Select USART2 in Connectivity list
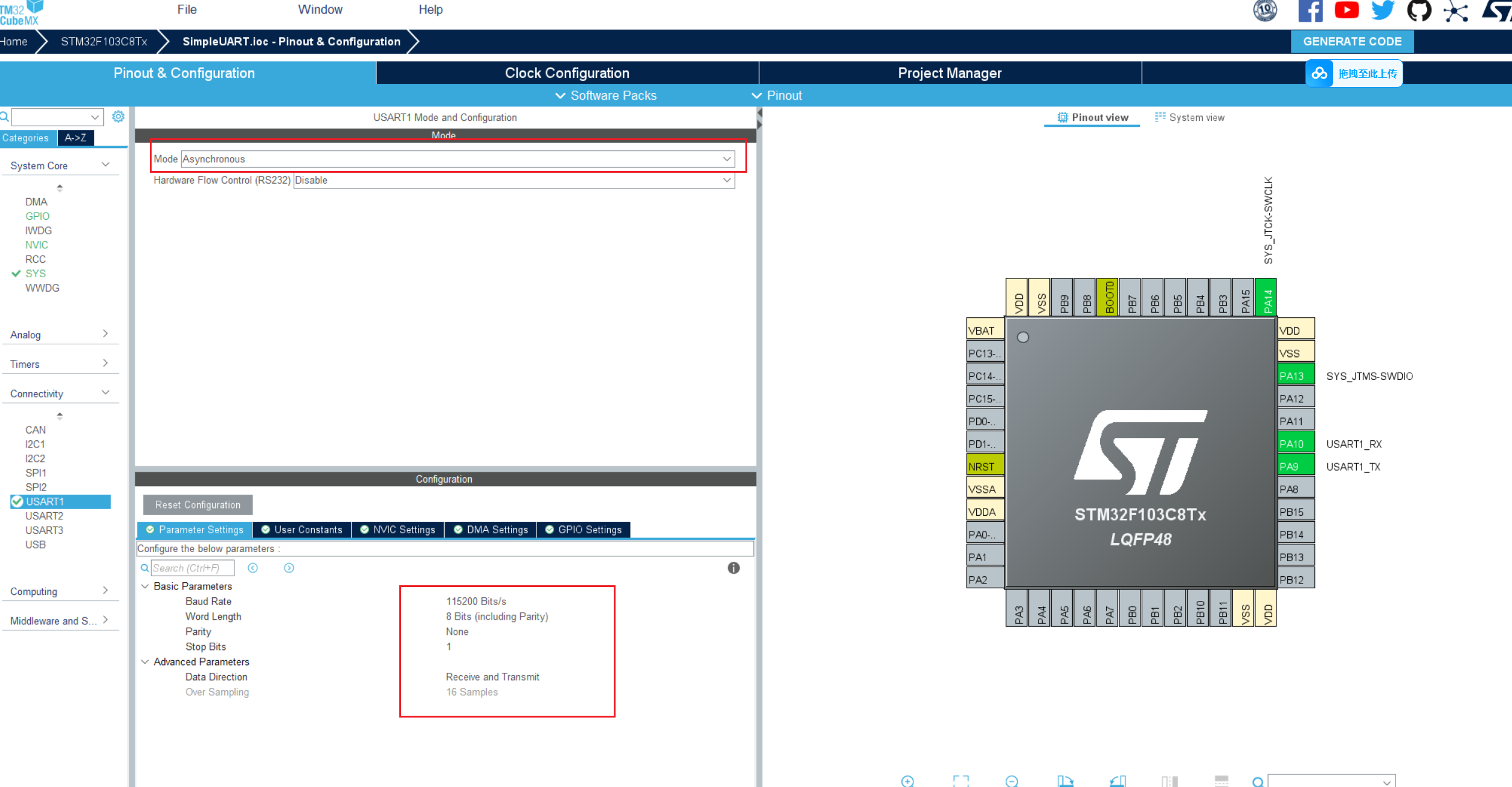Image resolution: width=1512 pixels, height=787 pixels. pyautogui.click(x=44, y=516)
